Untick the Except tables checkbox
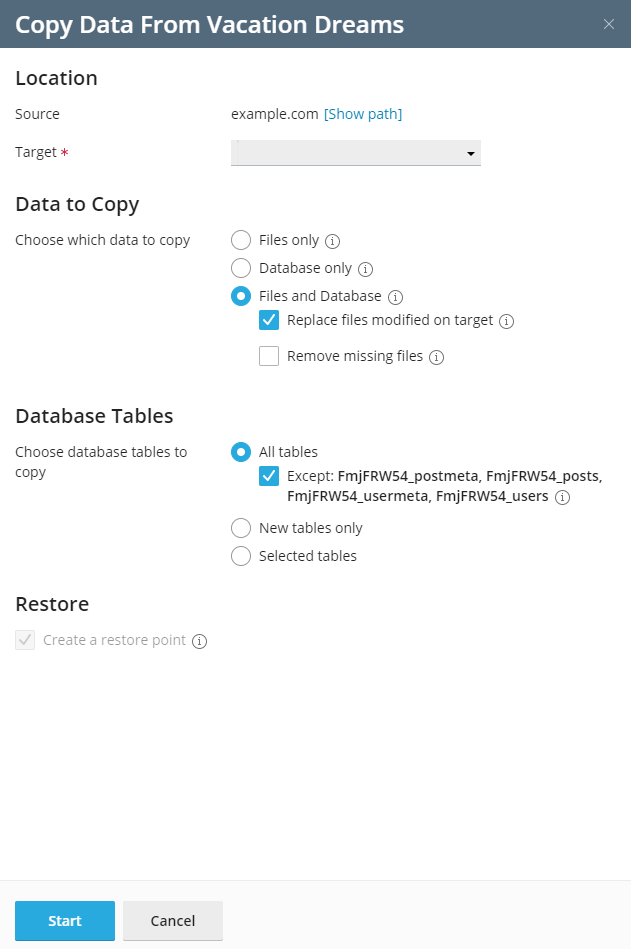 (269, 476)
